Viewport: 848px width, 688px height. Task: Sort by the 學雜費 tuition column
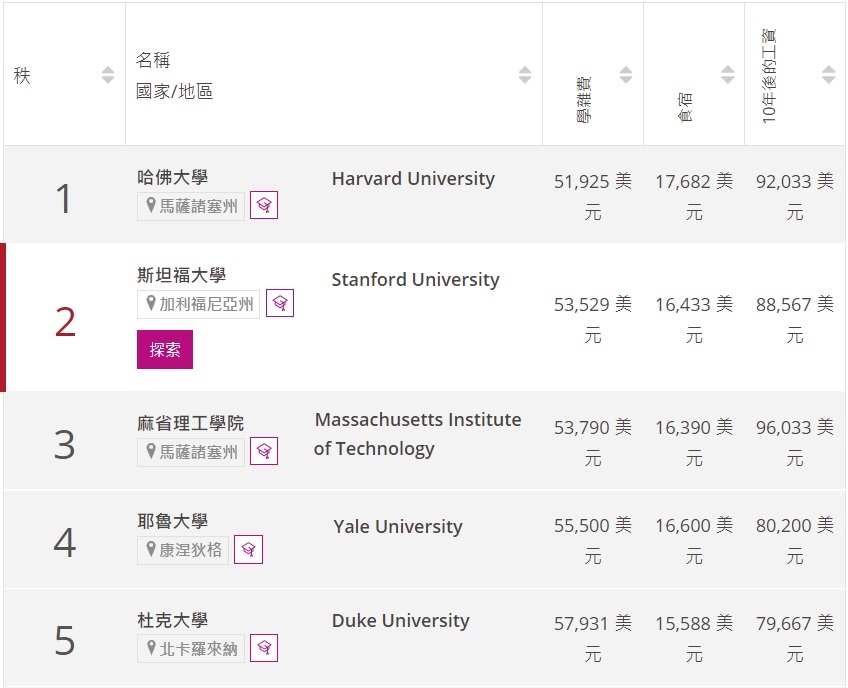tap(626, 75)
